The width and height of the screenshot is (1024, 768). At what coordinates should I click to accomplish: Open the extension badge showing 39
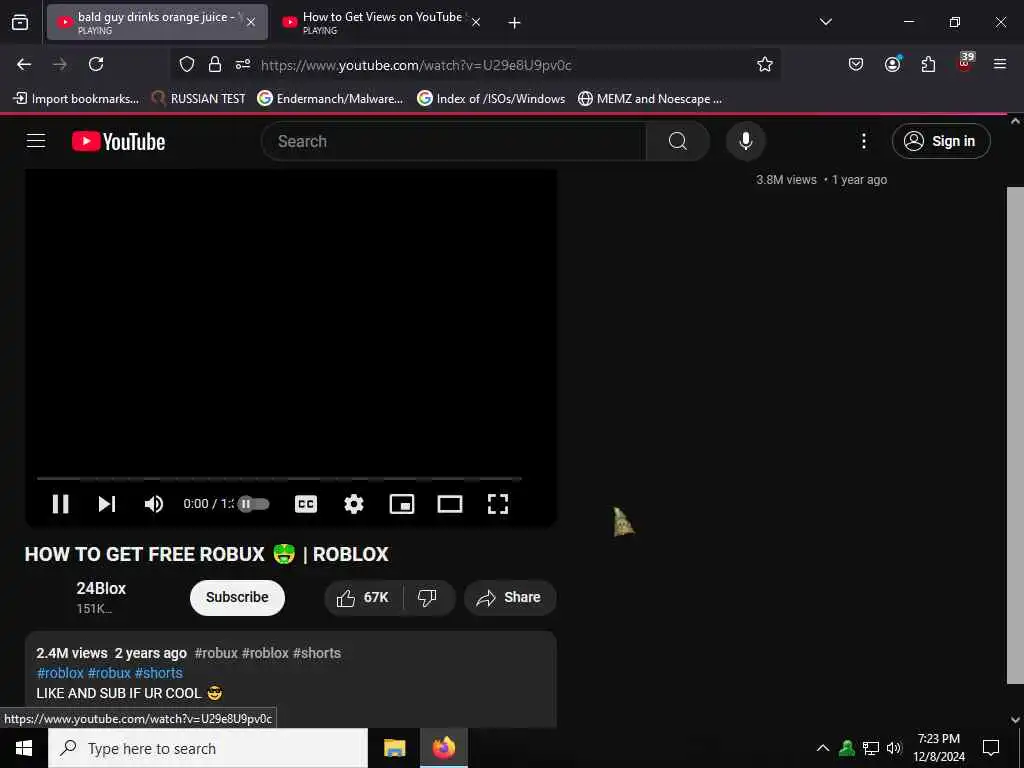[965, 62]
